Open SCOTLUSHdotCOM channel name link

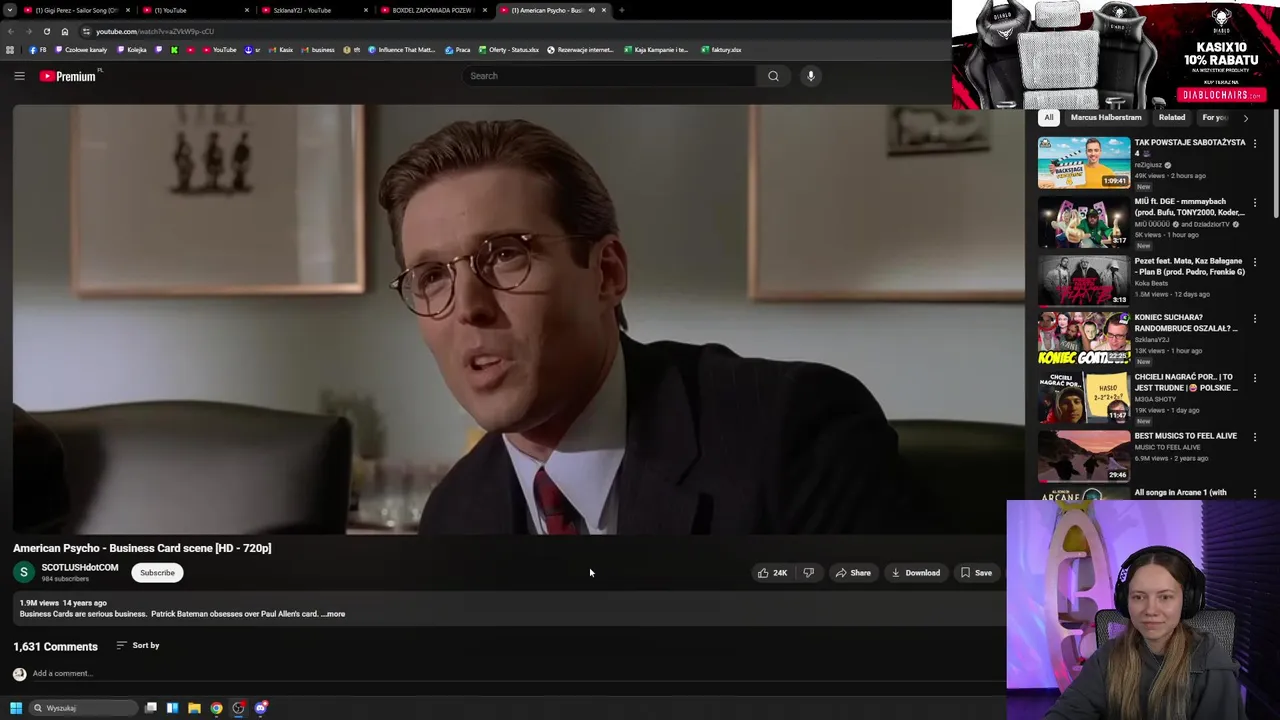[x=80, y=567]
